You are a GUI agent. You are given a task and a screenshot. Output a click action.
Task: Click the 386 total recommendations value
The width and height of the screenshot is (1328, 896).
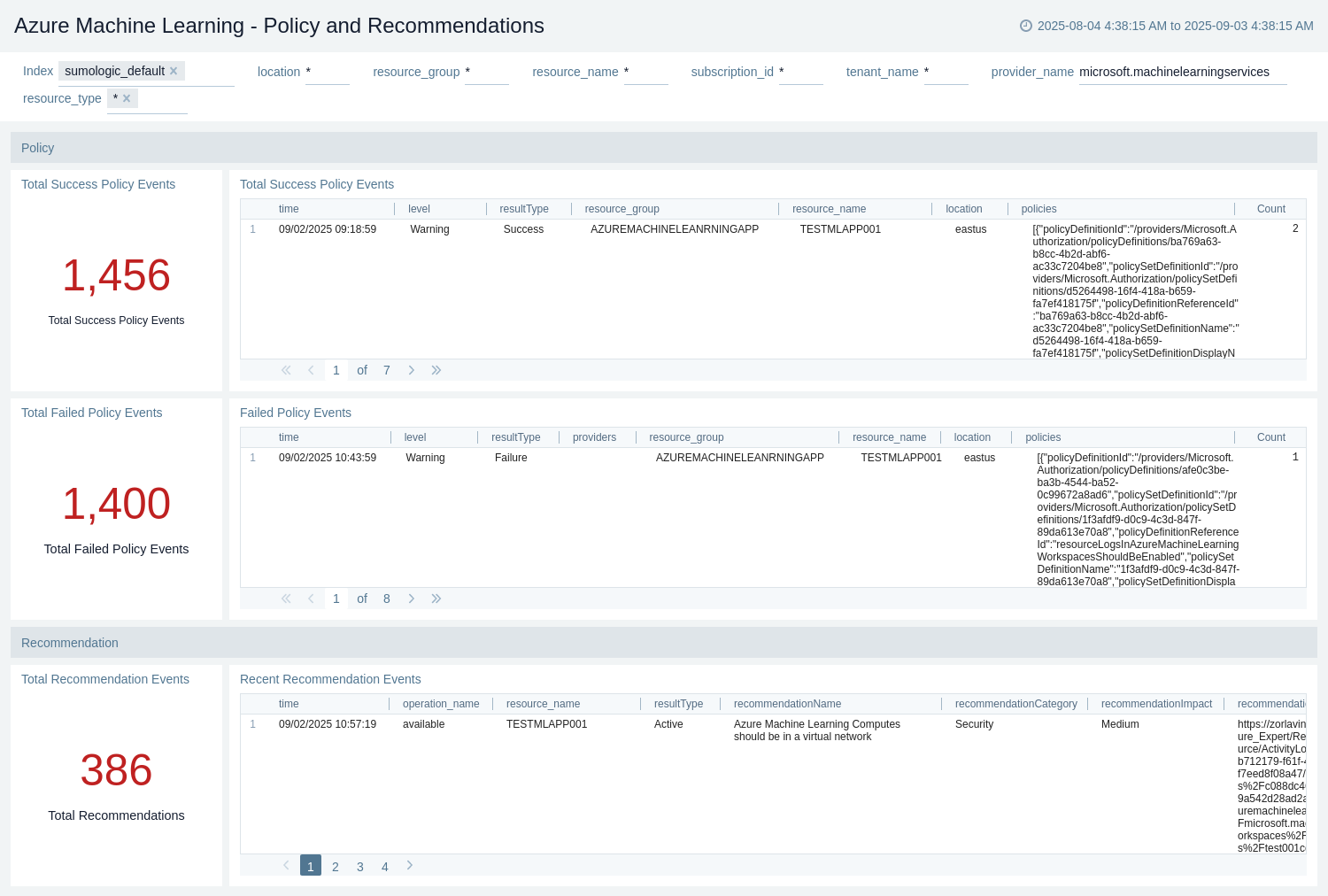tap(116, 770)
